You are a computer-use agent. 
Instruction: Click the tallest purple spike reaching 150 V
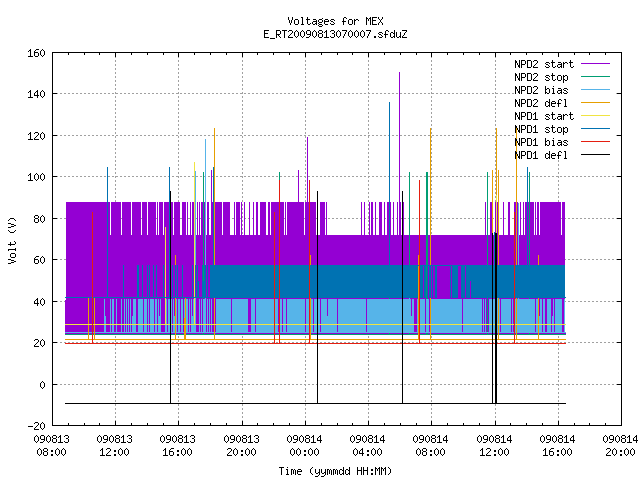(399, 137)
